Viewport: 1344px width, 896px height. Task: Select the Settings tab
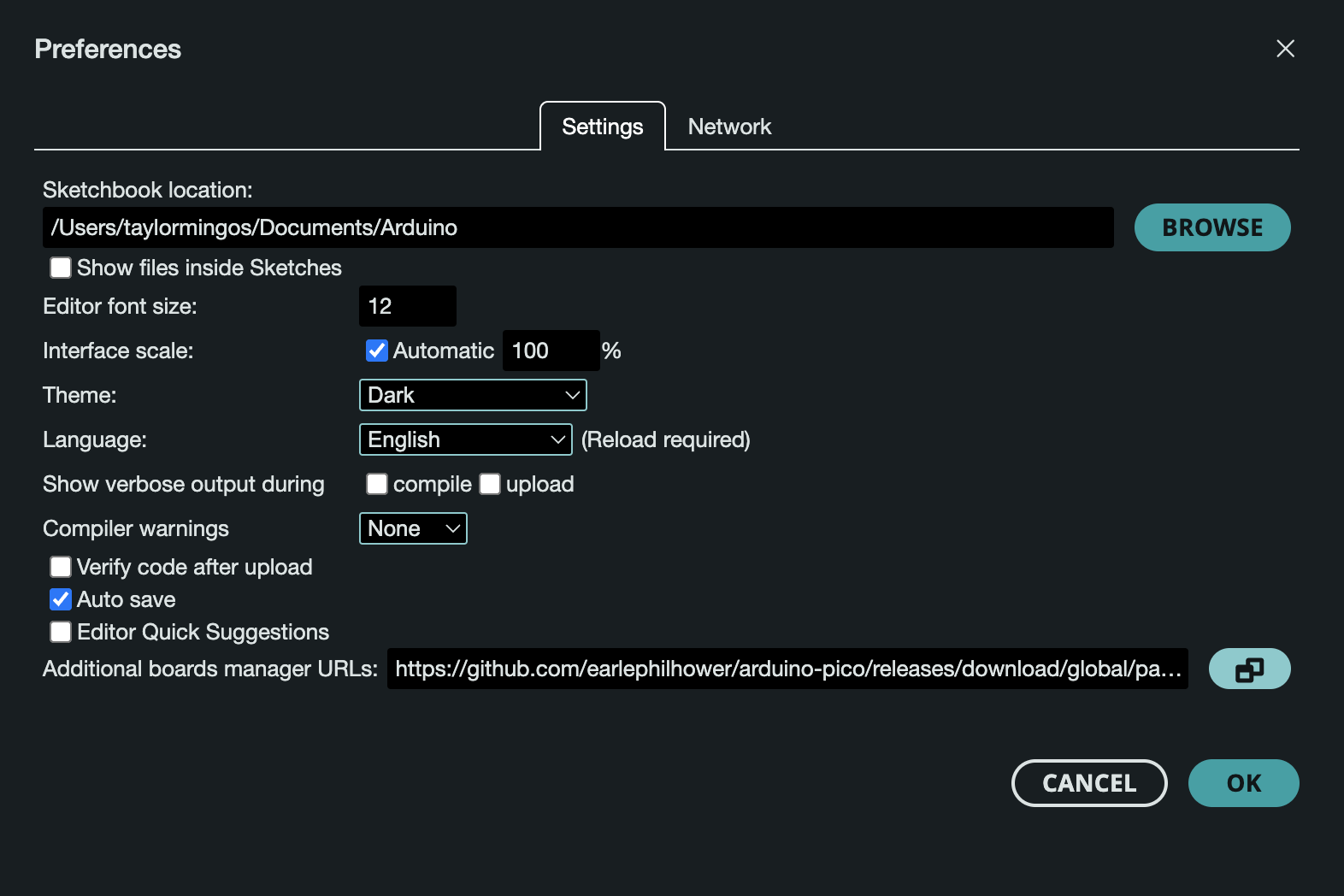tap(603, 127)
